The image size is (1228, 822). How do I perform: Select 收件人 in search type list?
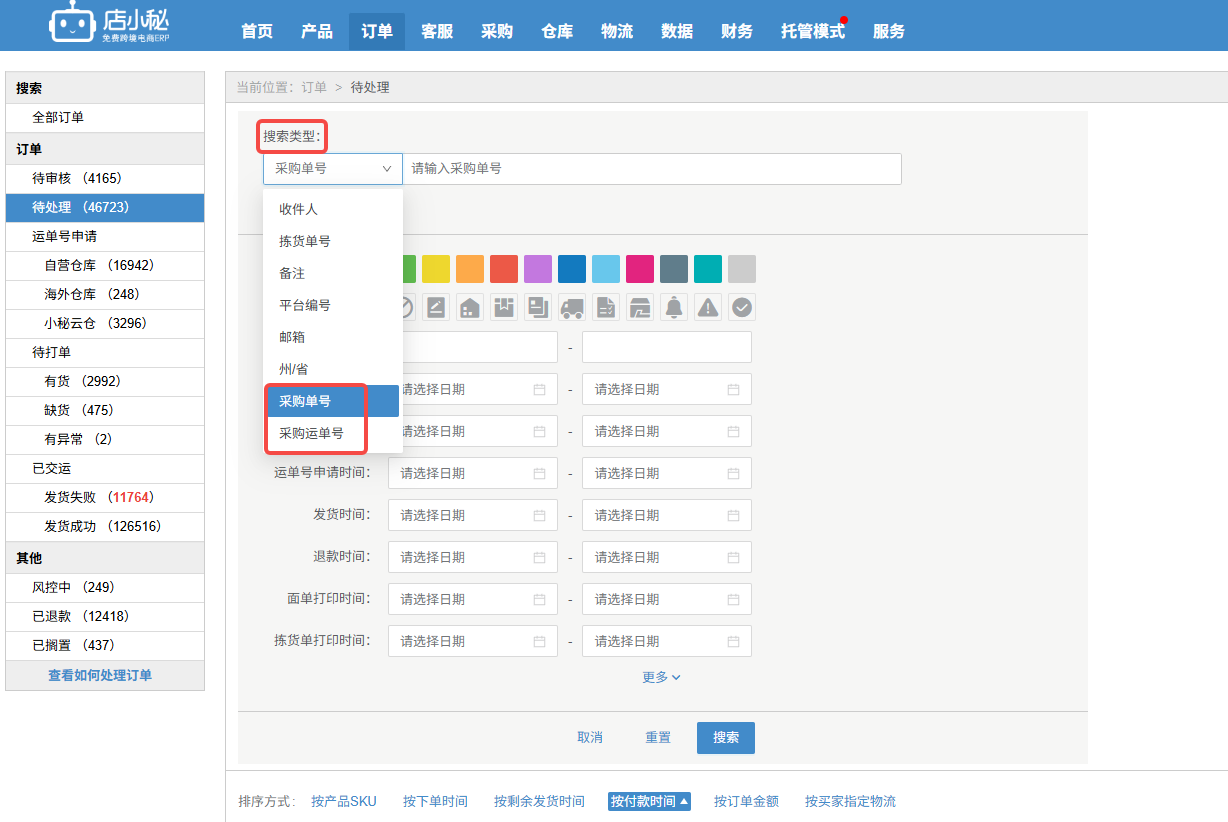coord(298,209)
